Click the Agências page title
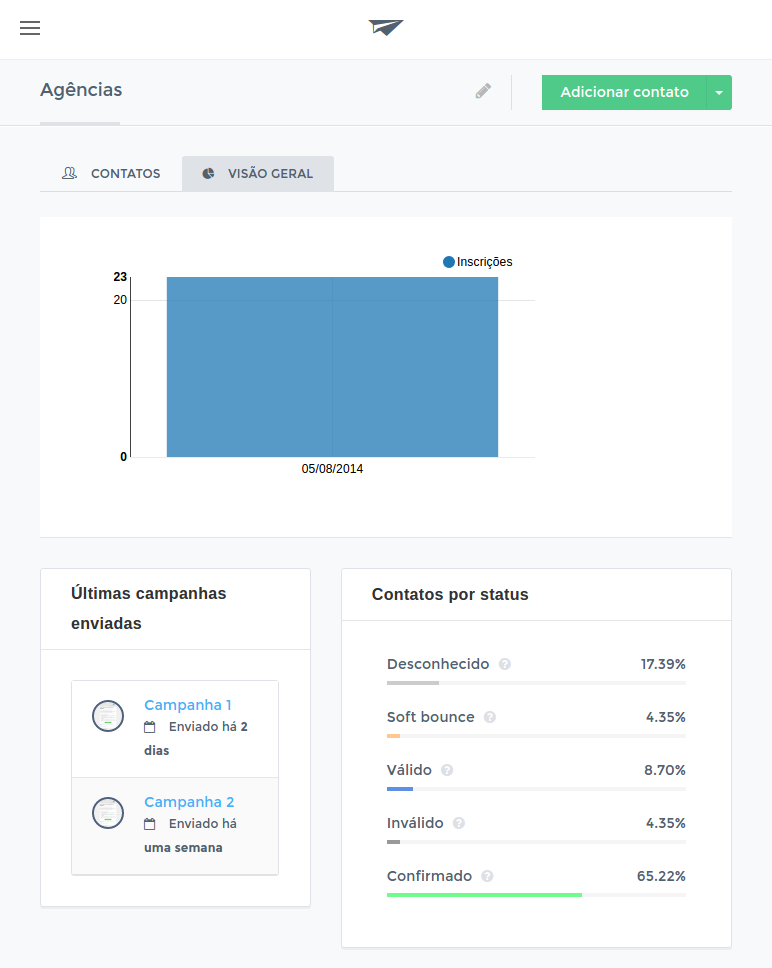 (x=81, y=90)
